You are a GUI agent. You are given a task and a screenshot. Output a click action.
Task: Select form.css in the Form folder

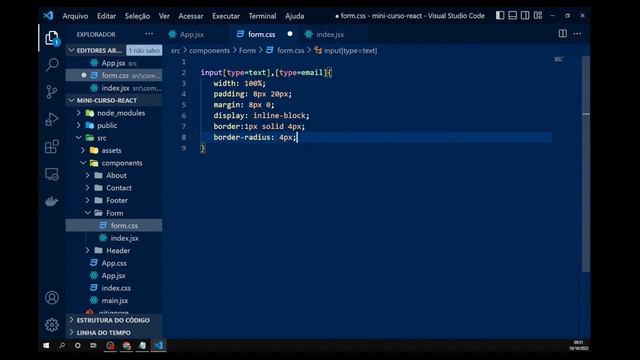pos(114,225)
